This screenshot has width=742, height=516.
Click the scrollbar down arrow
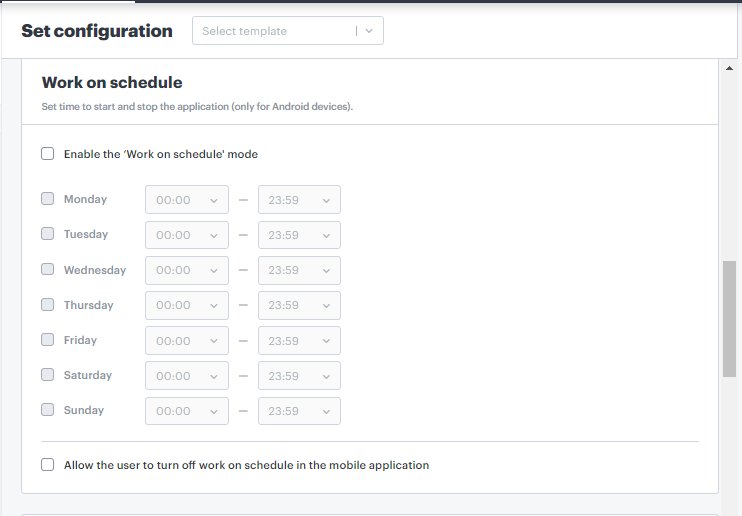pos(729,507)
